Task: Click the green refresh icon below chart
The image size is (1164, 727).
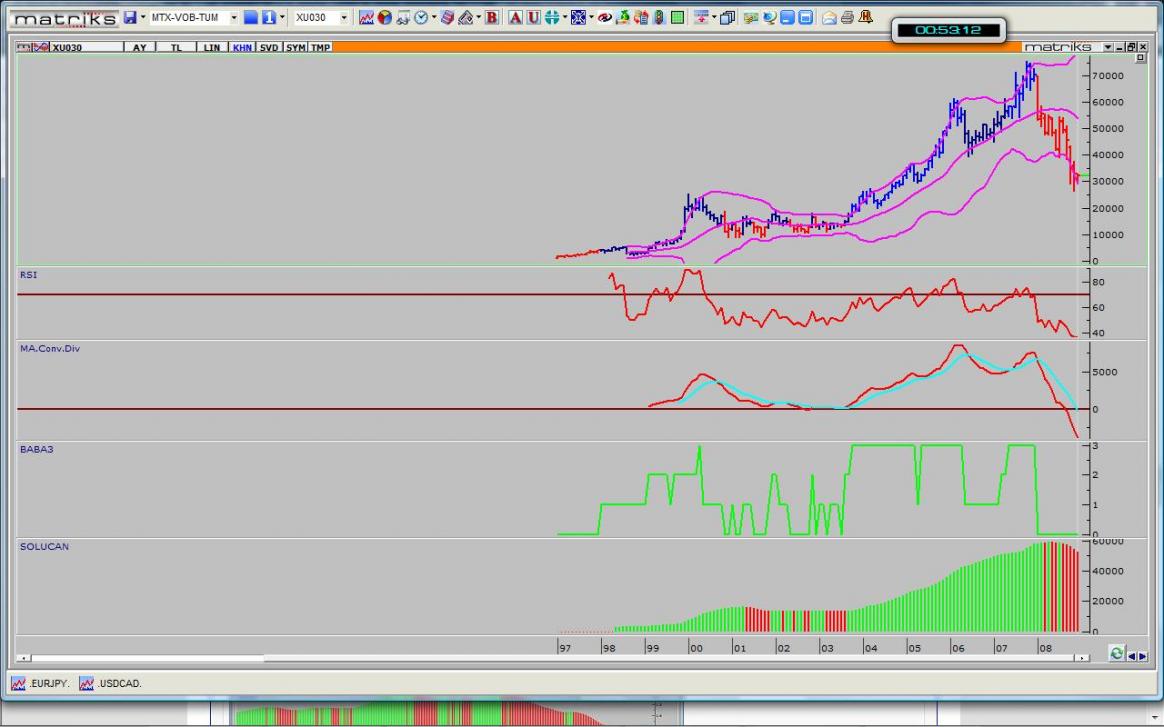Action: click(1116, 653)
